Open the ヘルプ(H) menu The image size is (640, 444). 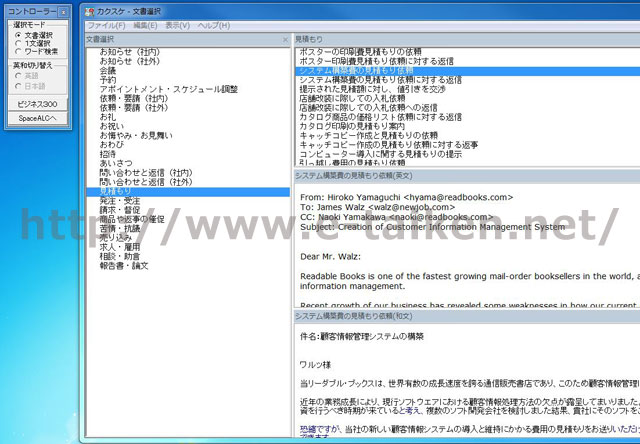tap(213, 24)
